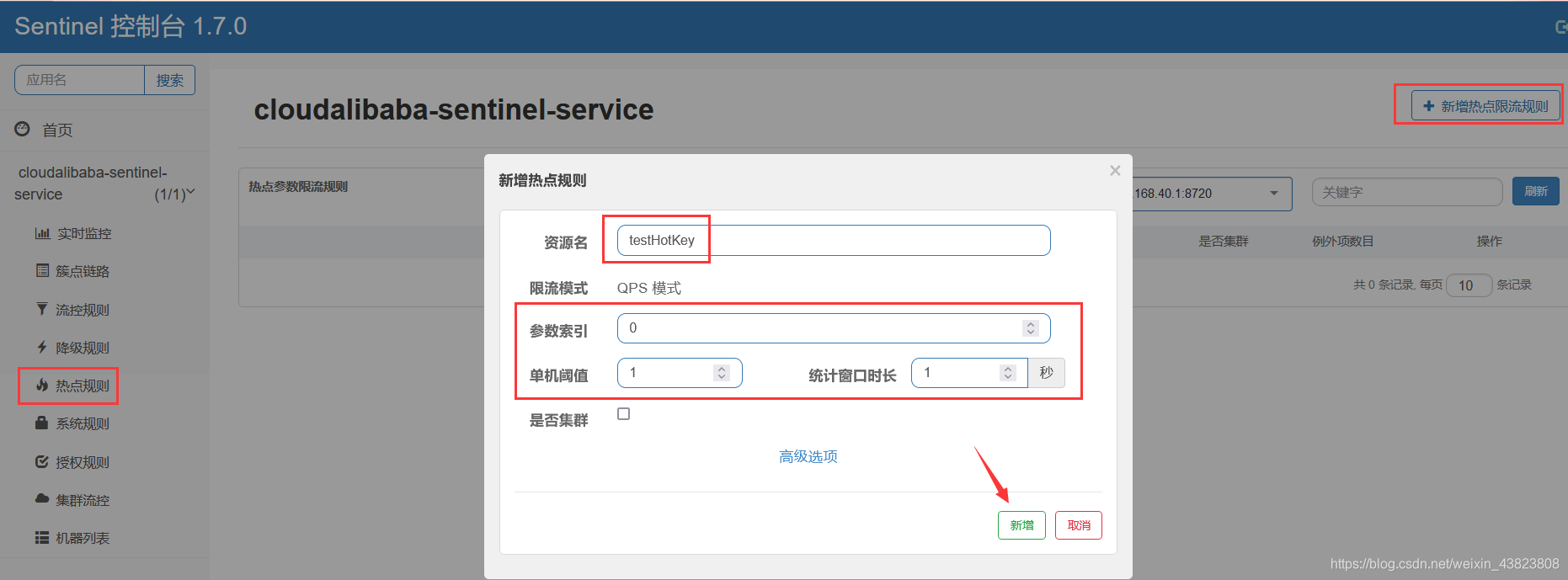The height and width of the screenshot is (580, 1568).
Task: Collapse the cloudalibaba-sentinel-service app chevron
Action: tap(190, 193)
